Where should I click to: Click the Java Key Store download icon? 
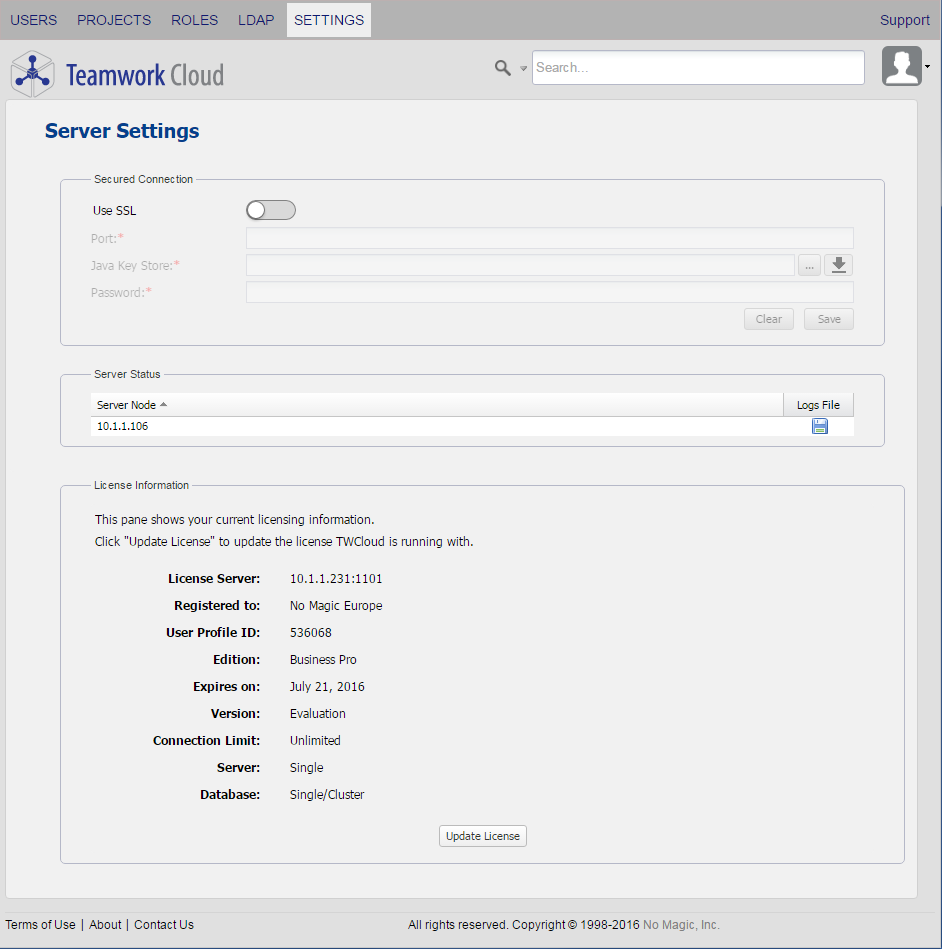pos(838,265)
